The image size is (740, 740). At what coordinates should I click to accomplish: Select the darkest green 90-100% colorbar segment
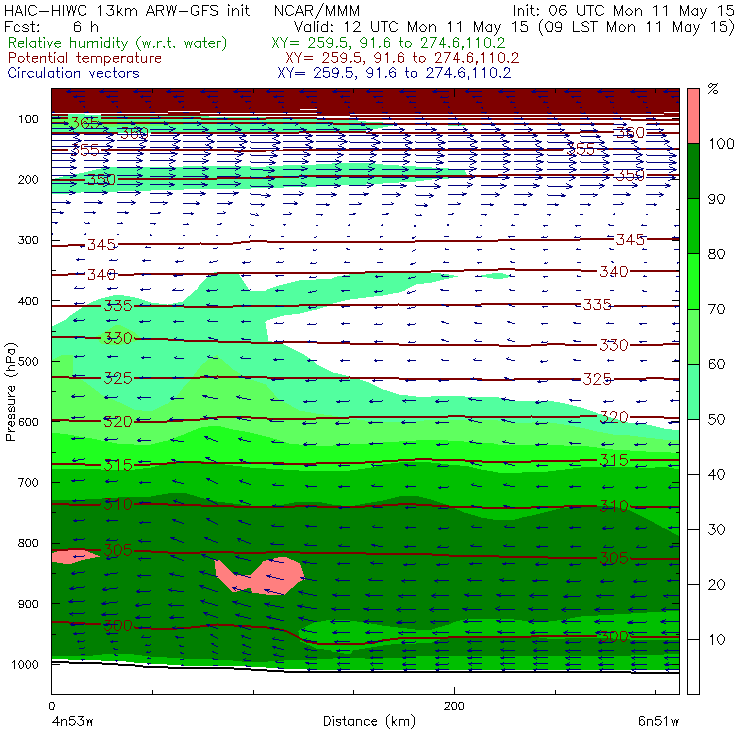point(693,171)
